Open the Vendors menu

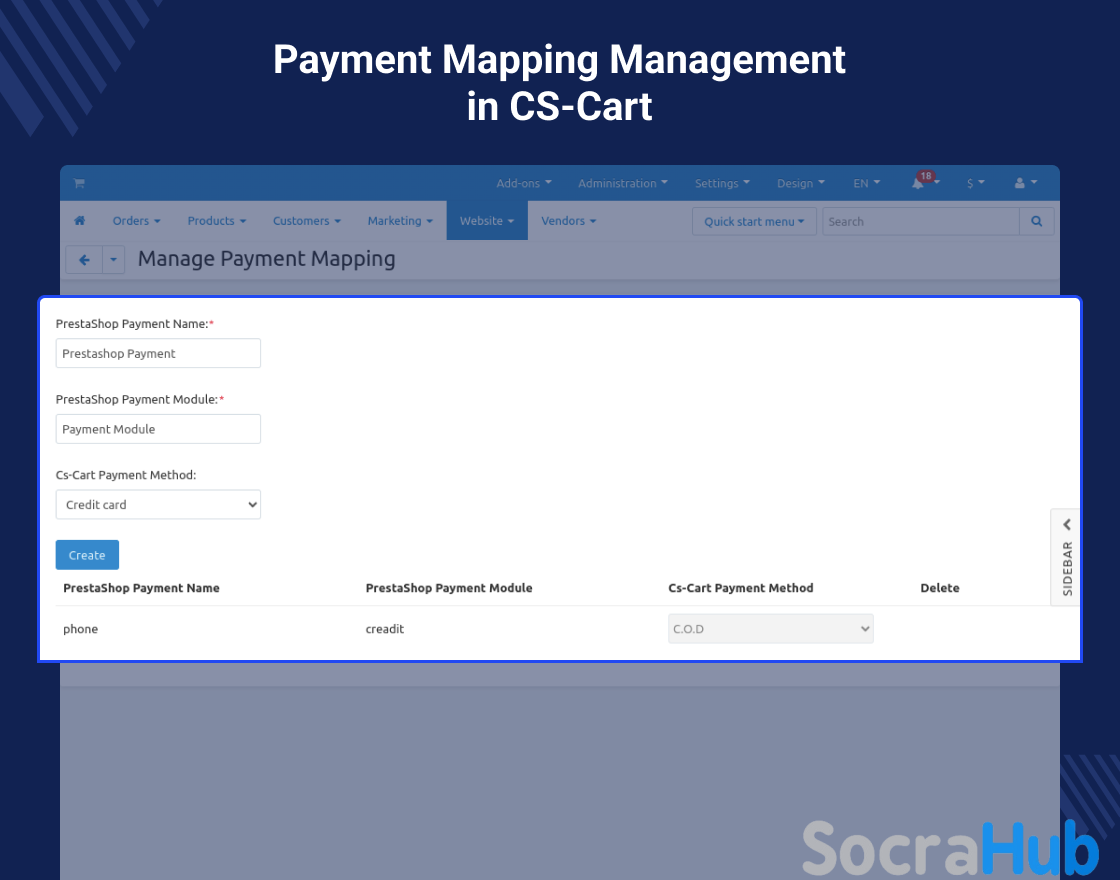[569, 221]
